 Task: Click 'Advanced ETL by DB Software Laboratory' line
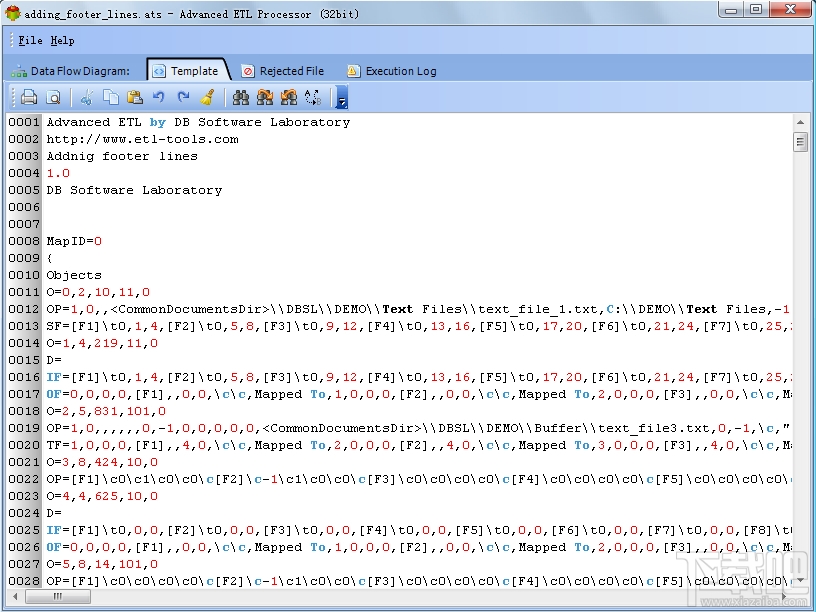coord(198,122)
